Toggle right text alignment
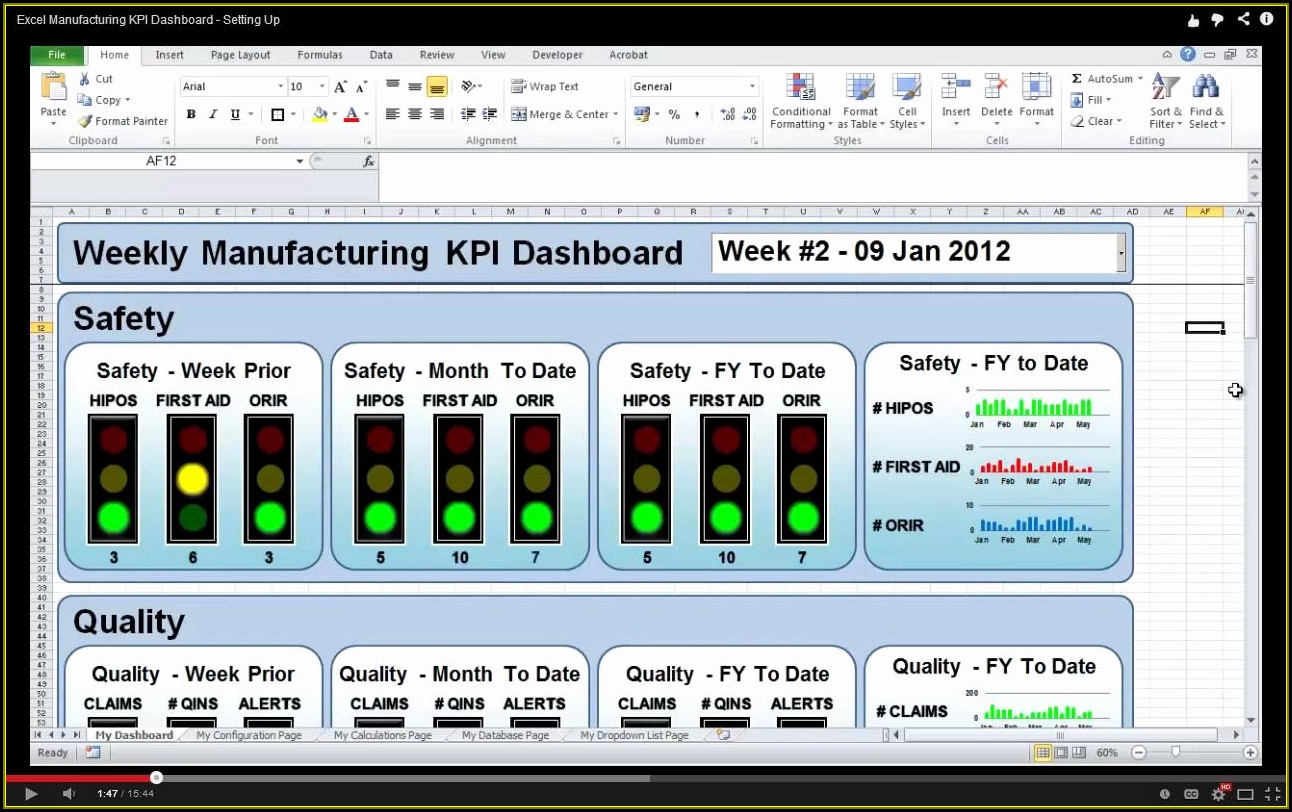This screenshot has width=1292, height=812. tap(437, 114)
